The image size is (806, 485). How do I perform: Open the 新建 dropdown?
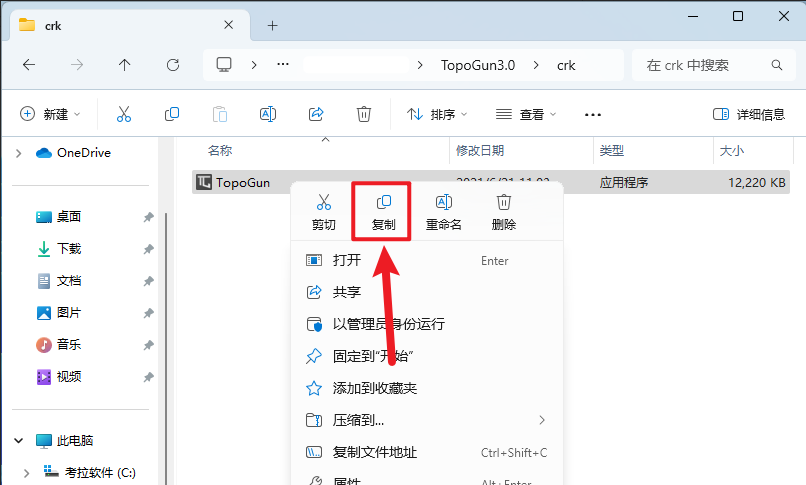click(x=50, y=114)
